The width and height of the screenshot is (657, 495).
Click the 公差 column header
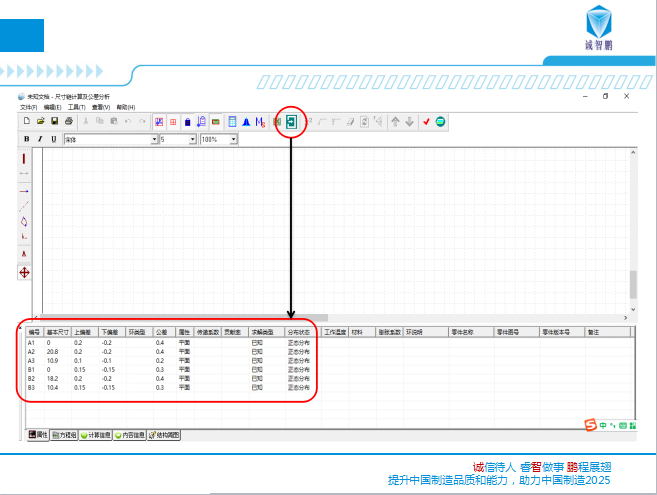point(164,332)
